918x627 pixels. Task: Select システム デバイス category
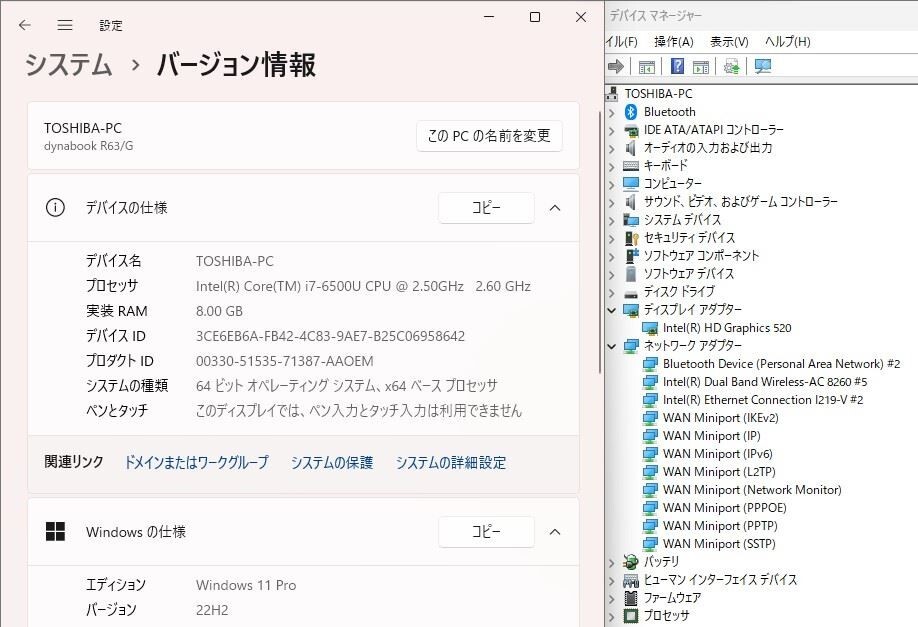[682, 220]
